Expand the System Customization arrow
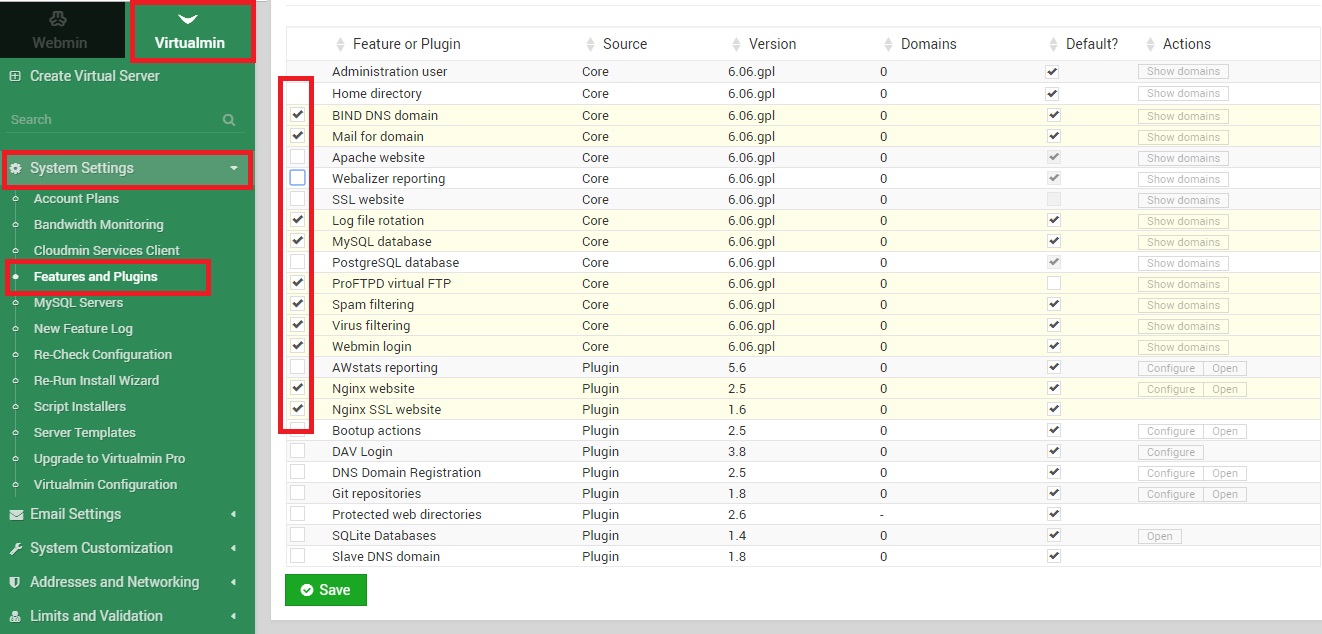The width and height of the screenshot is (1322, 634). [234, 549]
